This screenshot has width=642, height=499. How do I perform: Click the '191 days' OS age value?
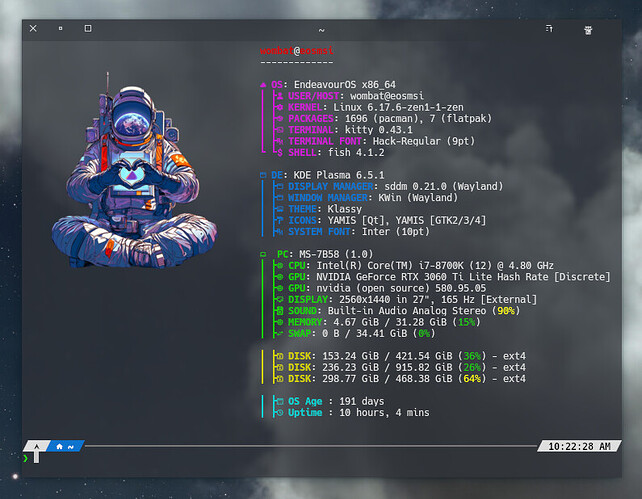point(362,401)
